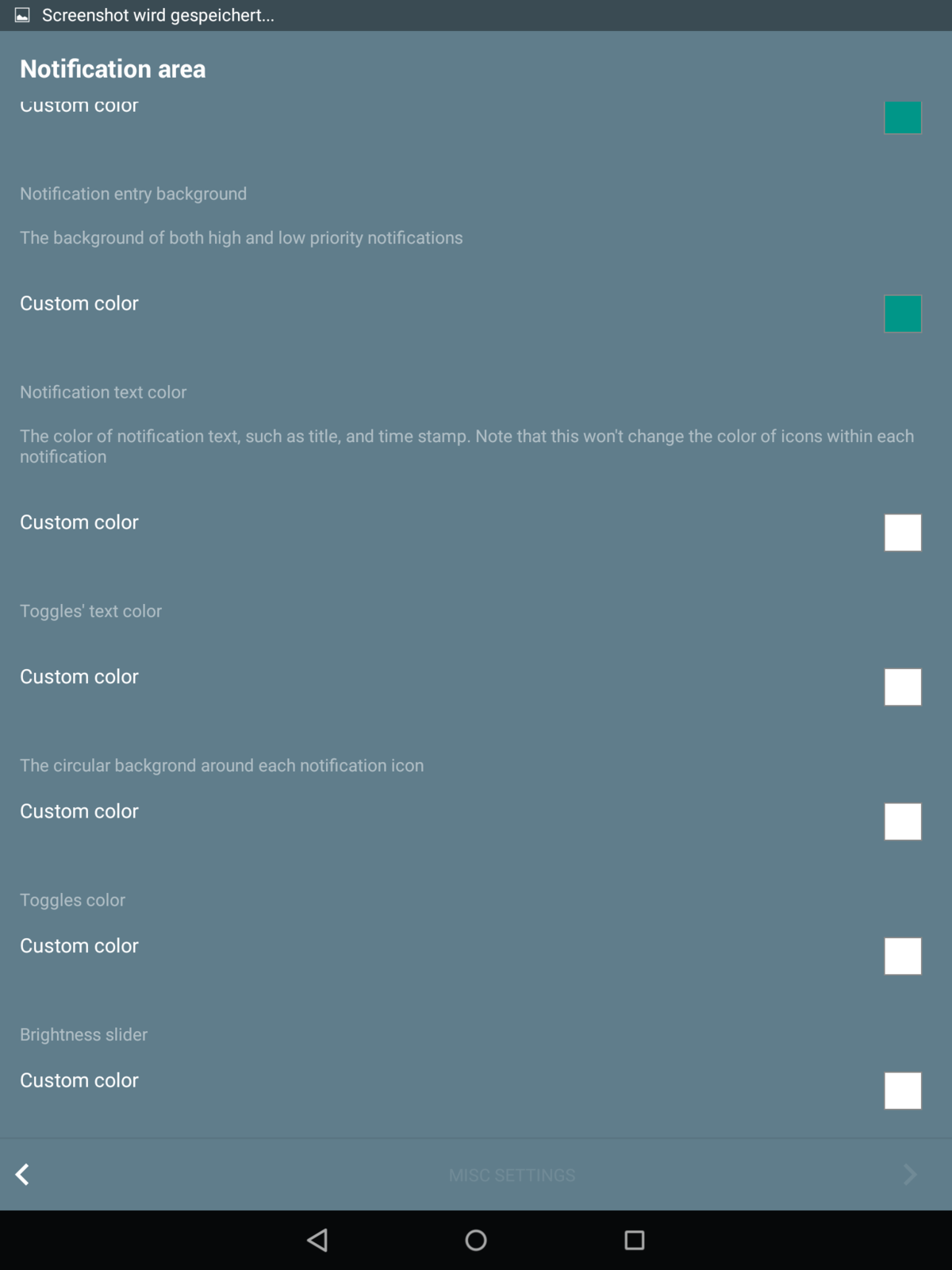This screenshot has height=1270, width=952.
Task: Change the circular icon background color swatch
Action: tap(903, 822)
